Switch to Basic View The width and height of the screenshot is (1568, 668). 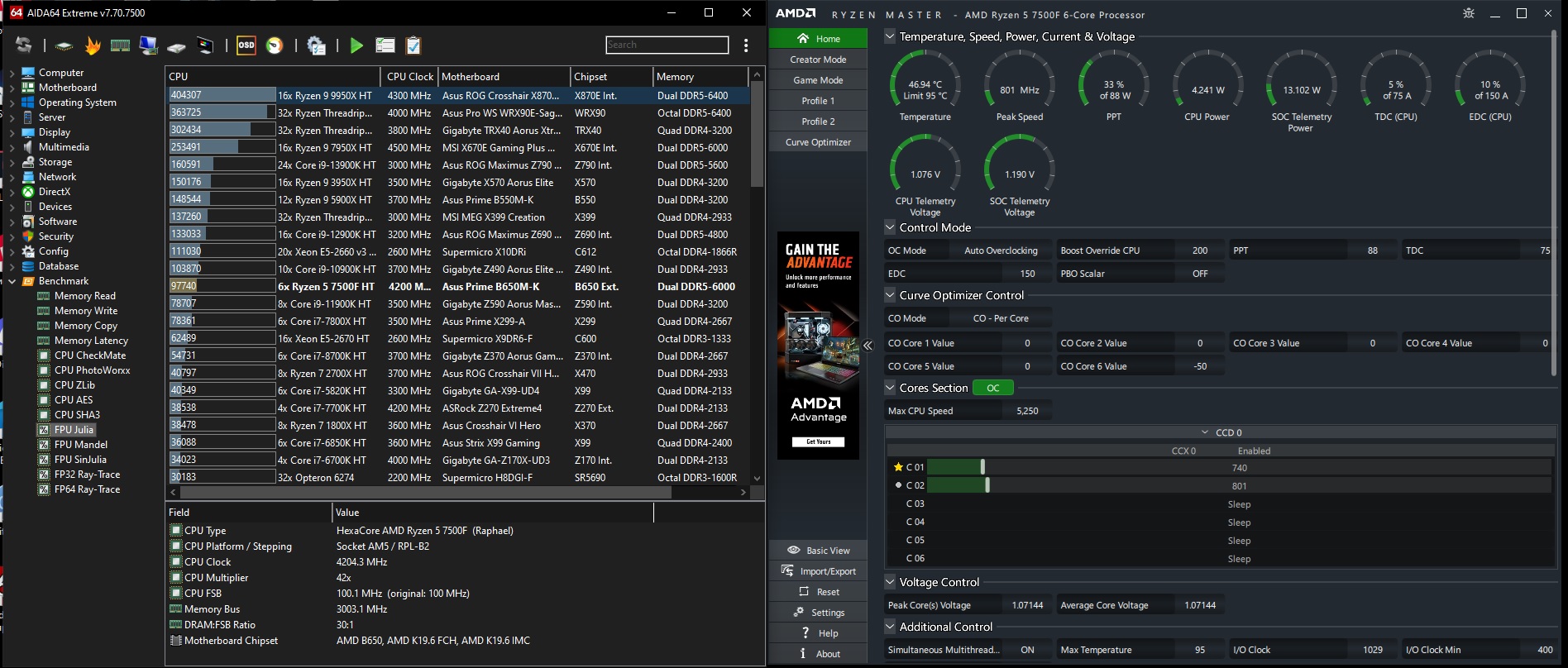tap(818, 551)
